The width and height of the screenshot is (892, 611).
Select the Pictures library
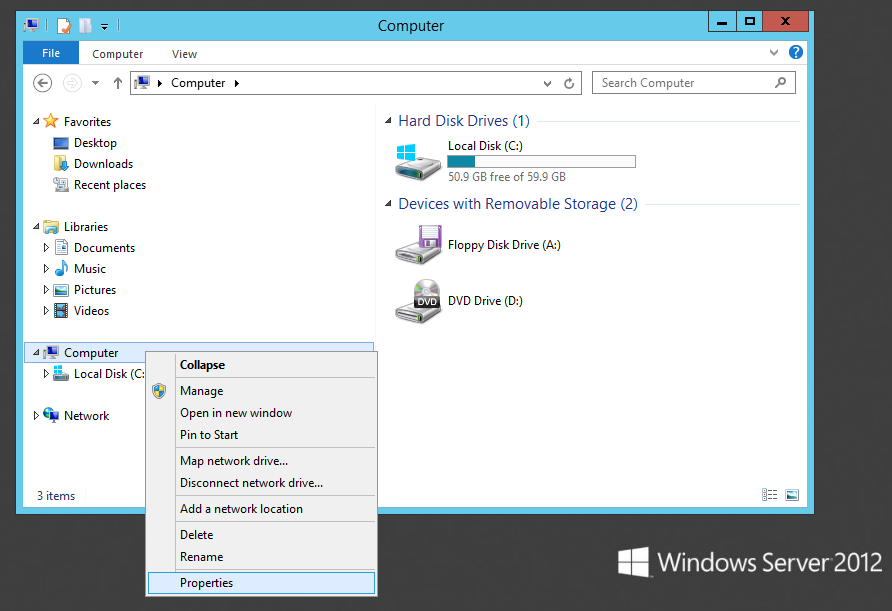point(94,290)
